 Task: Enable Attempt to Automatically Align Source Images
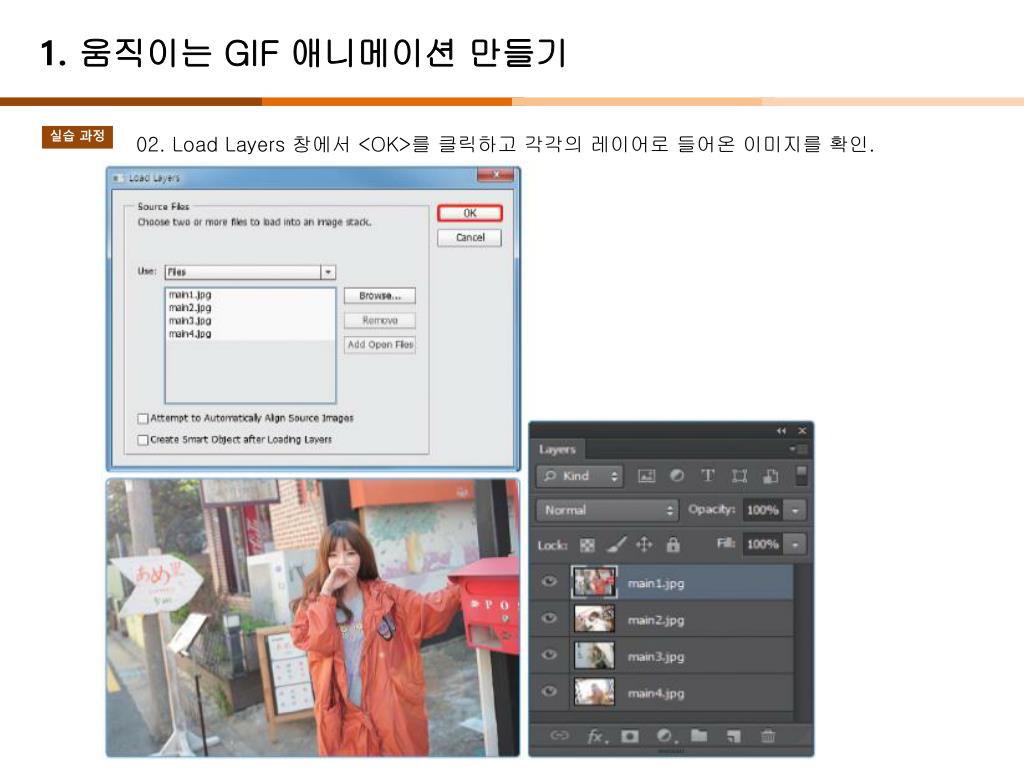pyautogui.click(x=143, y=418)
